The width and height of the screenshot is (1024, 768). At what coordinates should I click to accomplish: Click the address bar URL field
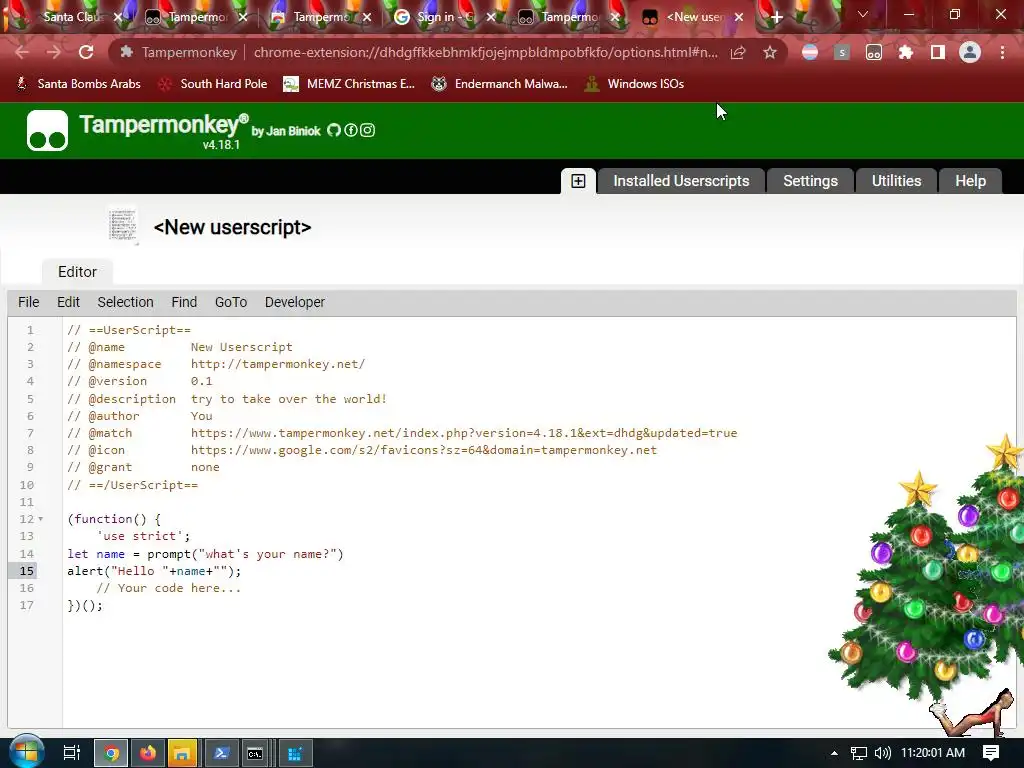(x=485, y=52)
